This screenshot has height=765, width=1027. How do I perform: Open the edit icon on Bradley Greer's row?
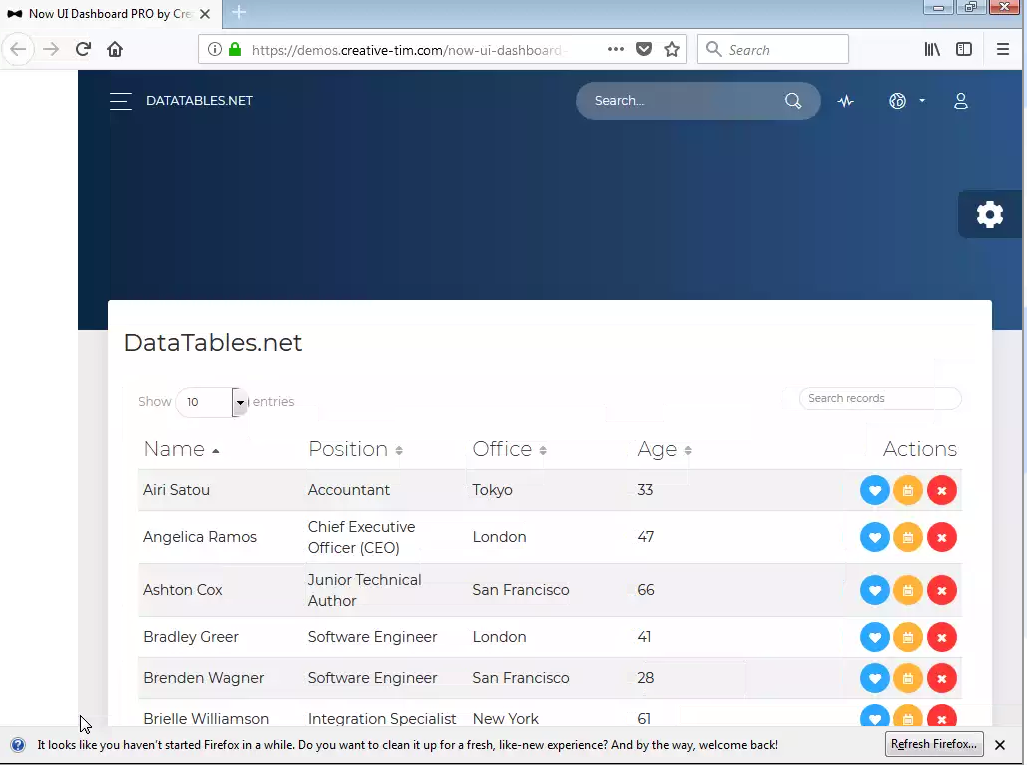tap(908, 637)
